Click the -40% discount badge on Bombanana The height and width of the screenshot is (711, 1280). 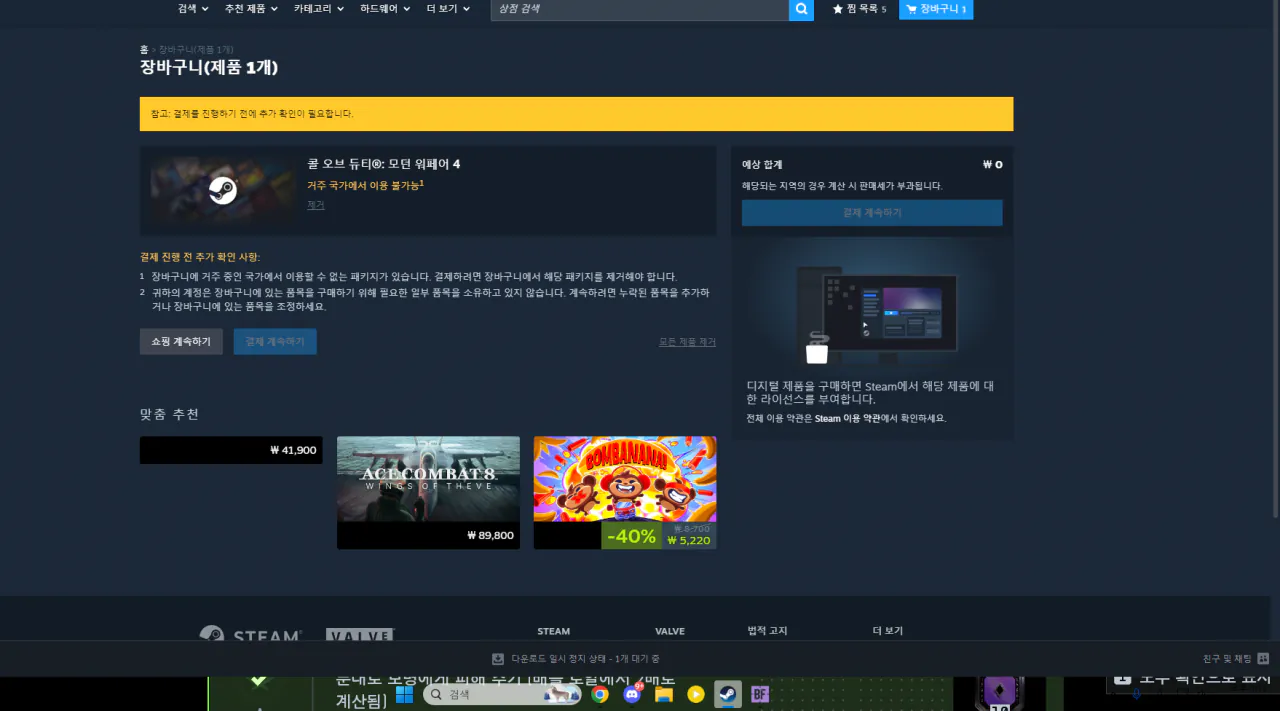coord(631,536)
